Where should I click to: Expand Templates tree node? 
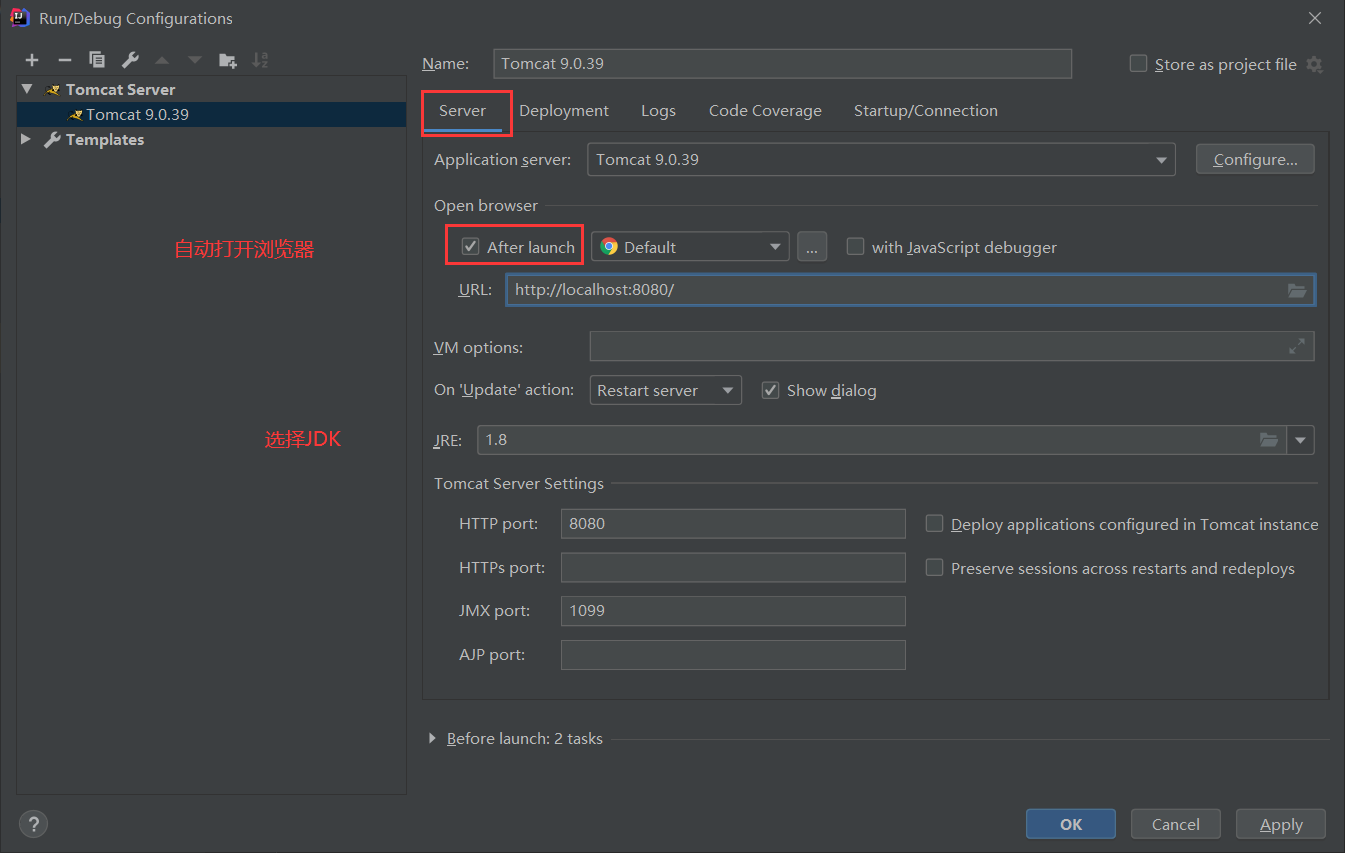(x=27, y=139)
